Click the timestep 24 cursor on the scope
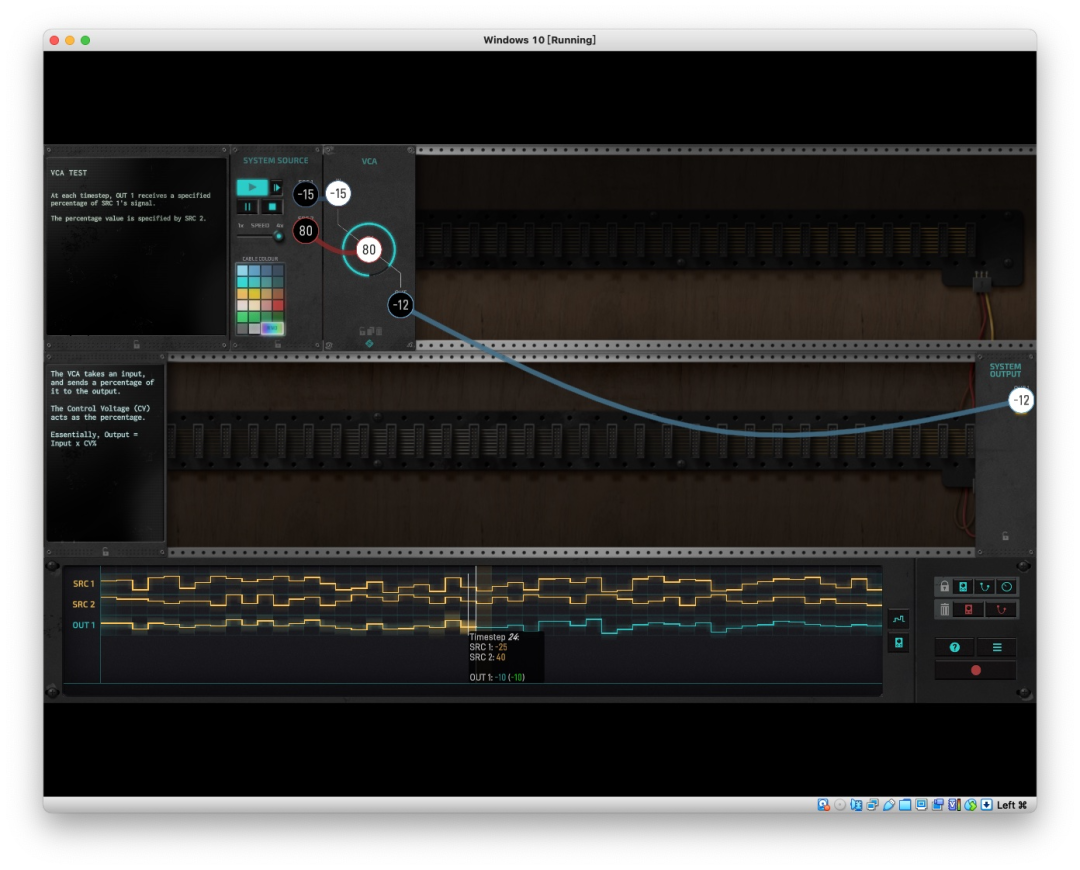Screen dimensions: 1080x870 (476, 599)
